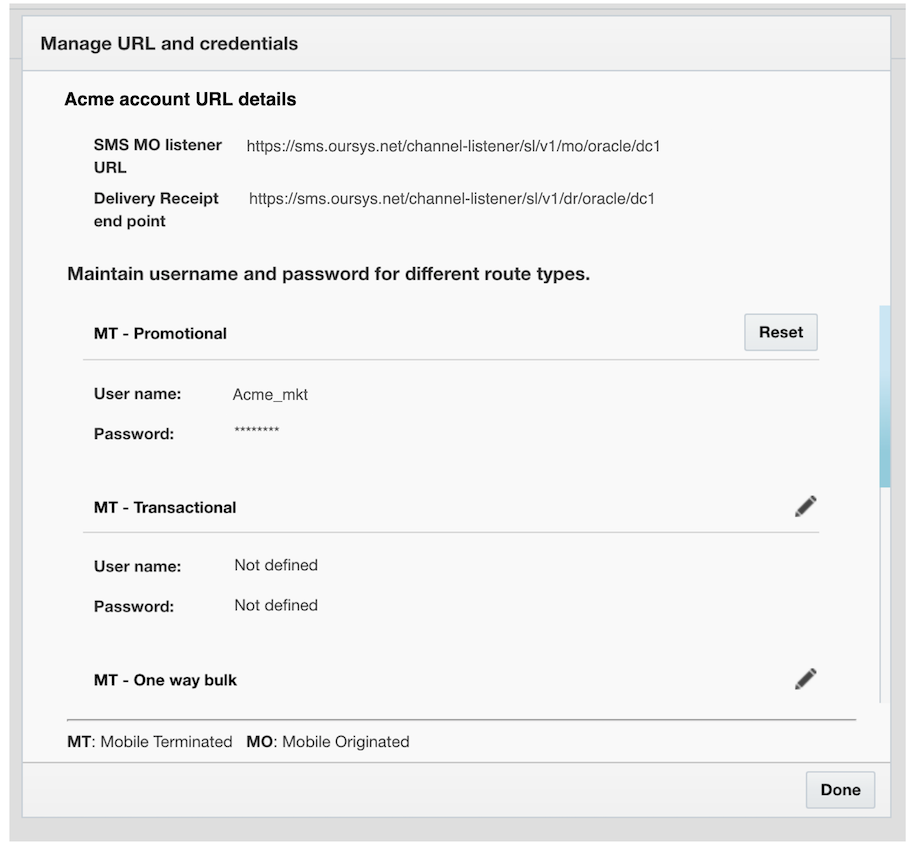Click the SMS MO listener URL label
The width and height of the screenshot is (920, 842).
[157, 156]
